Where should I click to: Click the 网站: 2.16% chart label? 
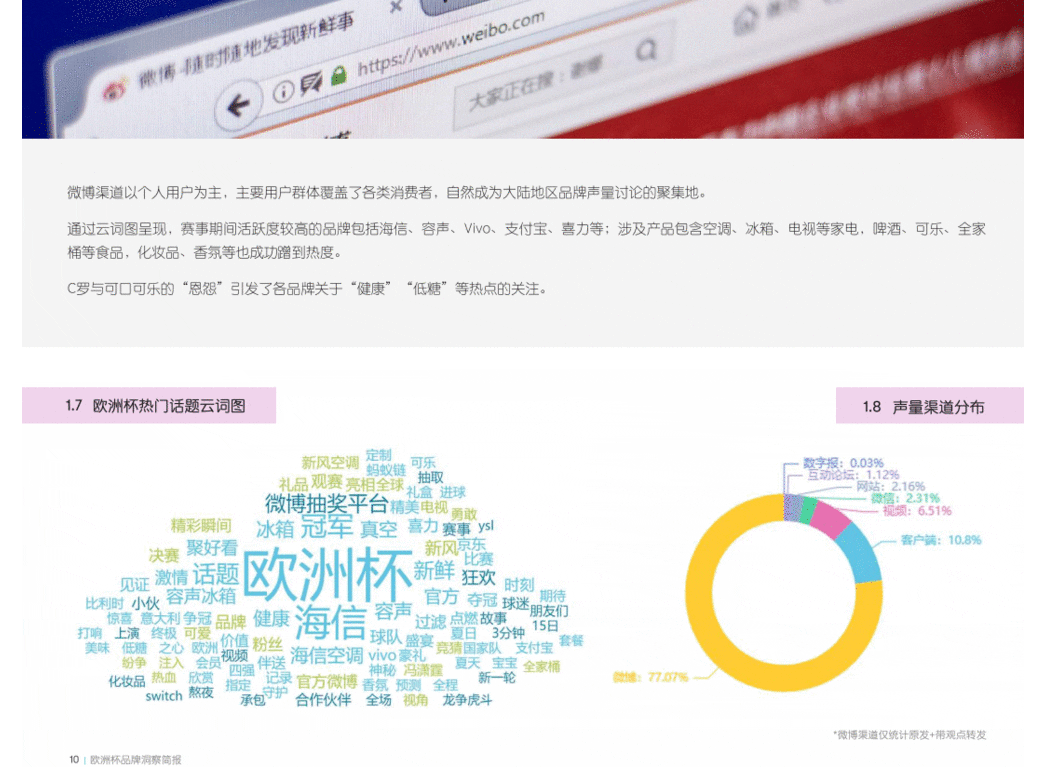890,486
